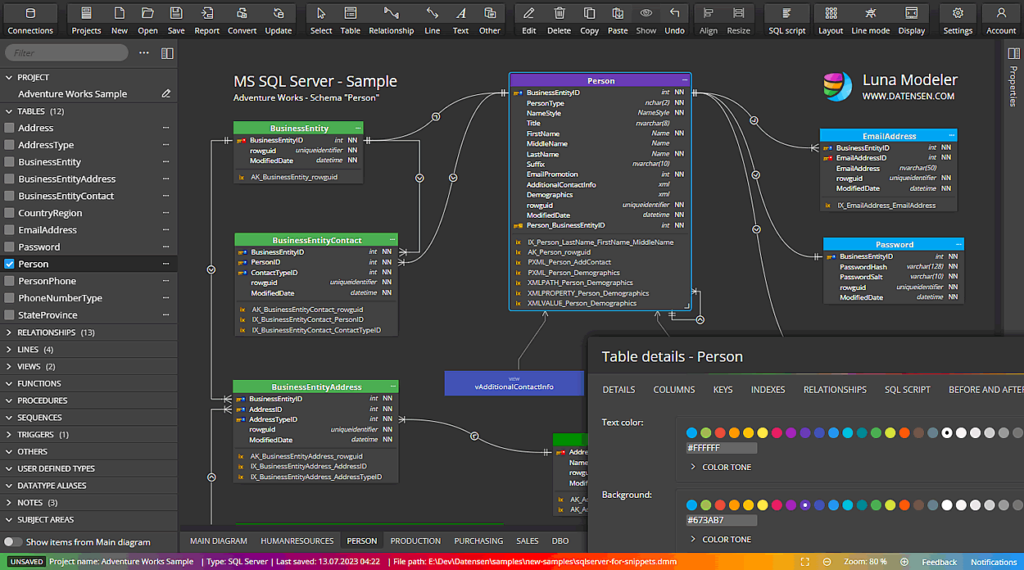Toggle Show items from Main diagram
This screenshot has height=570, width=1024.
tap(12, 542)
